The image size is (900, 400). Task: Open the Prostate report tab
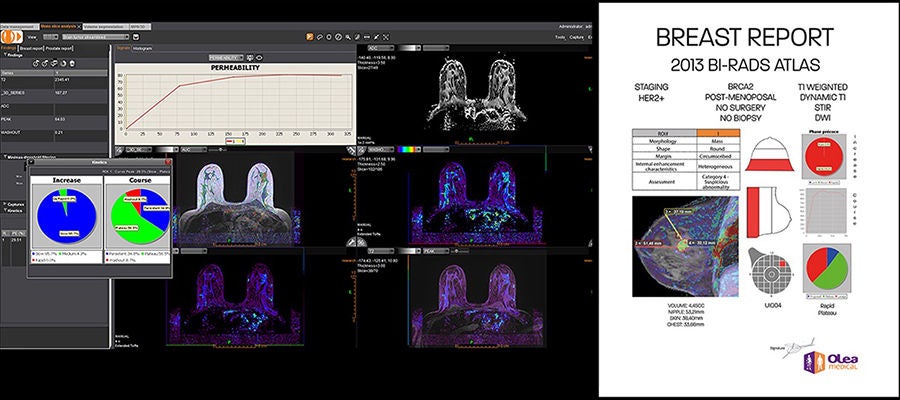(59, 48)
